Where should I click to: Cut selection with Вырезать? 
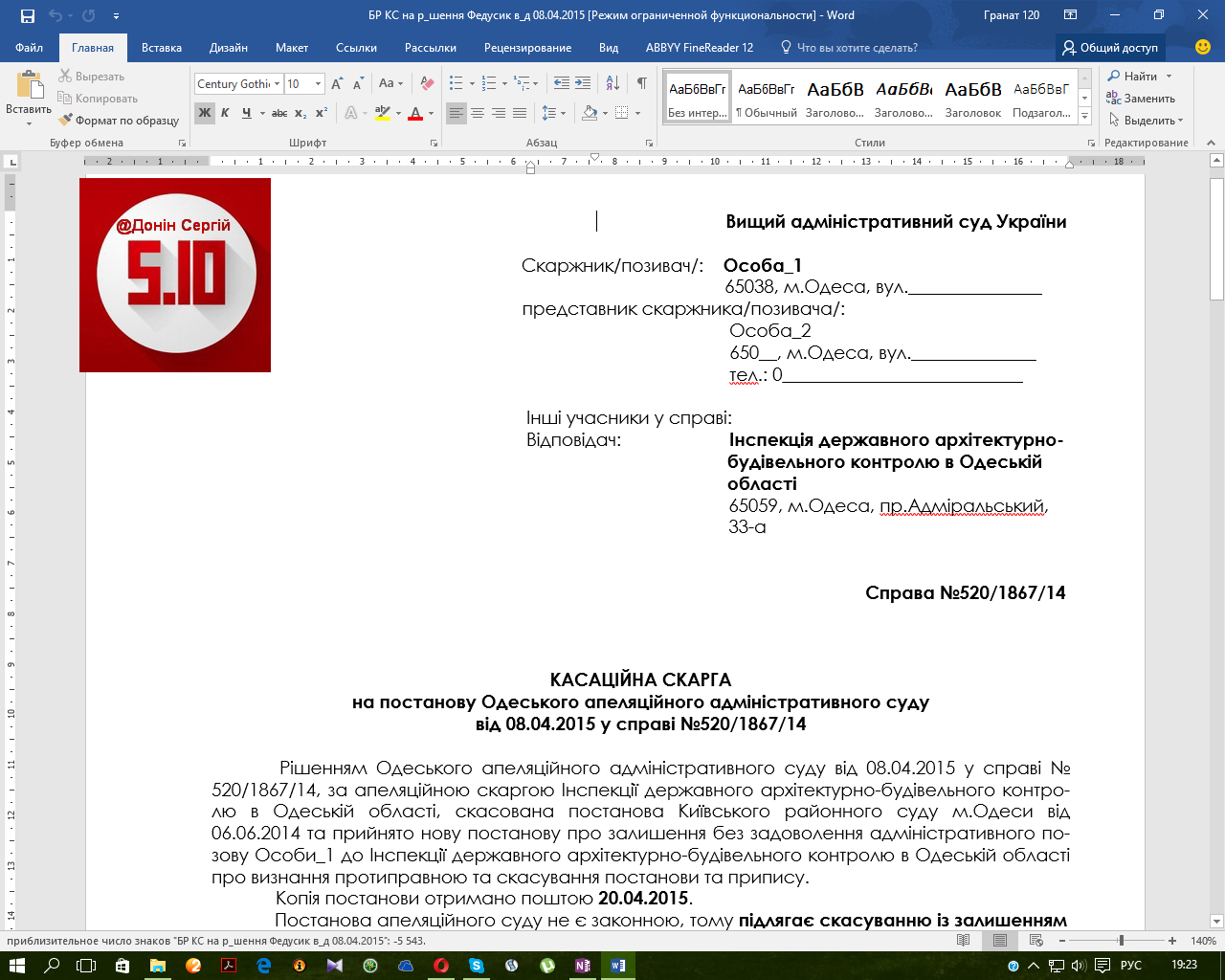click(91, 77)
